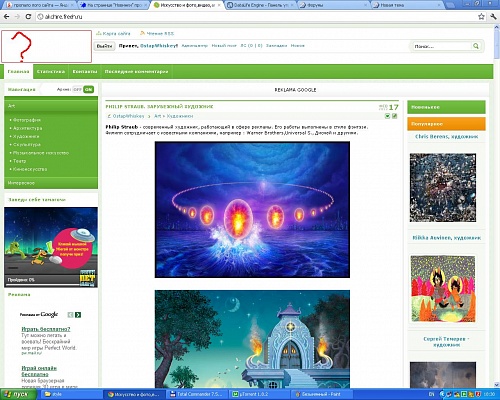Select the Новенькое sidebar tab
This screenshot has height=400, width=500.
[x=446, y=107]
